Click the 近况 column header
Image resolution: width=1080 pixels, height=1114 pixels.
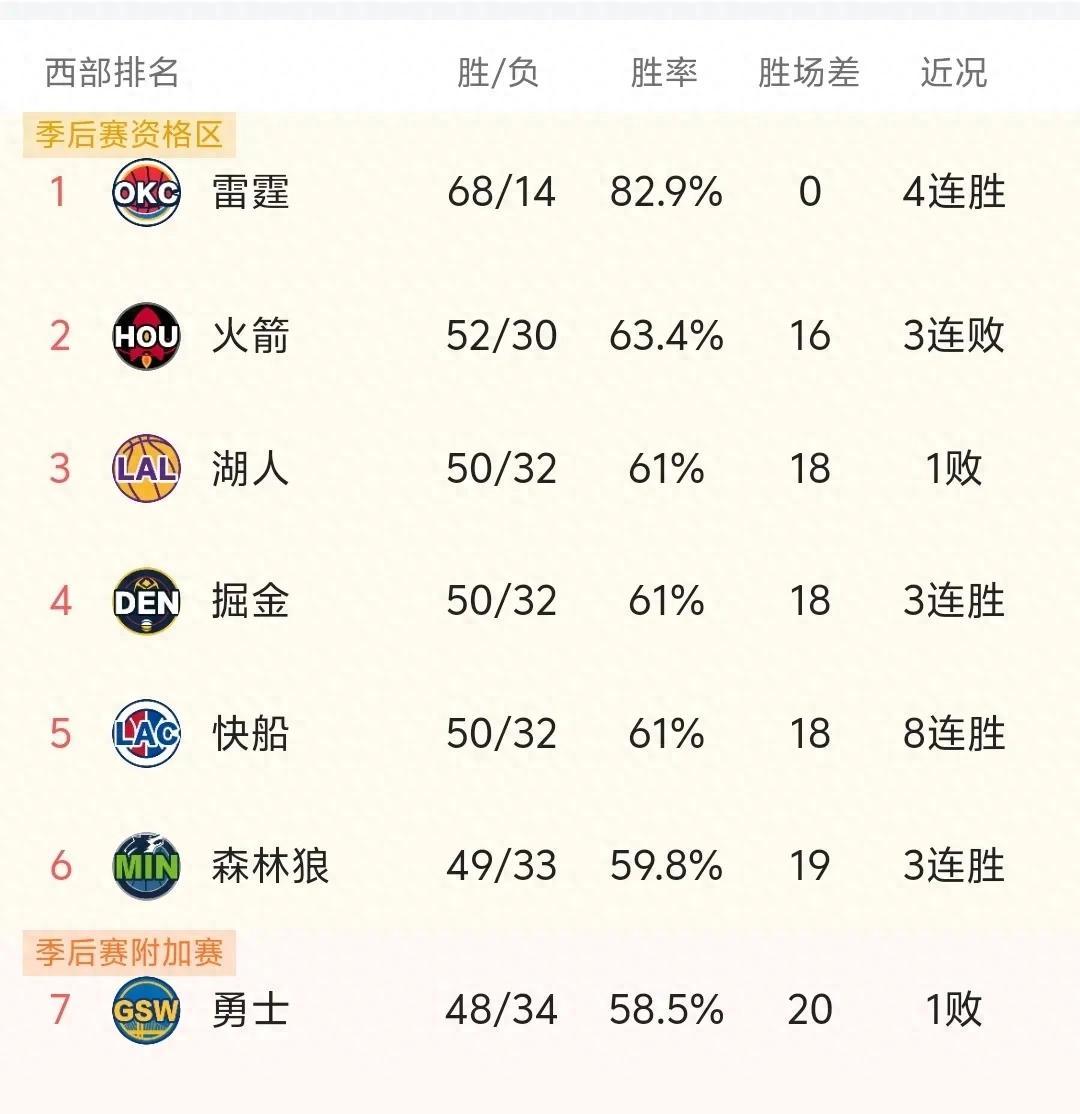(954, 72)
